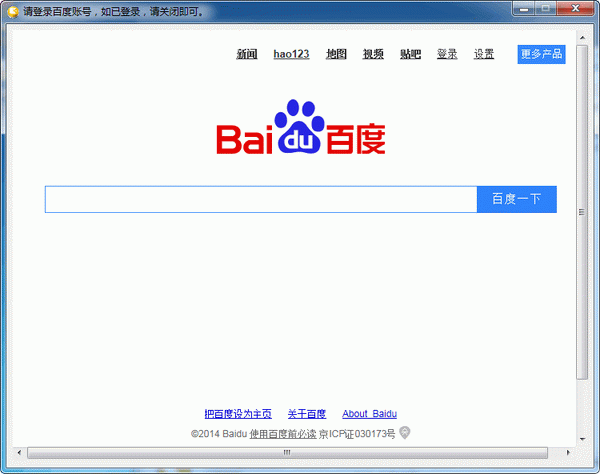Click the 更多产品 button
The height and width of the screenshot is (474, 600).
click(x=541, y=54)
